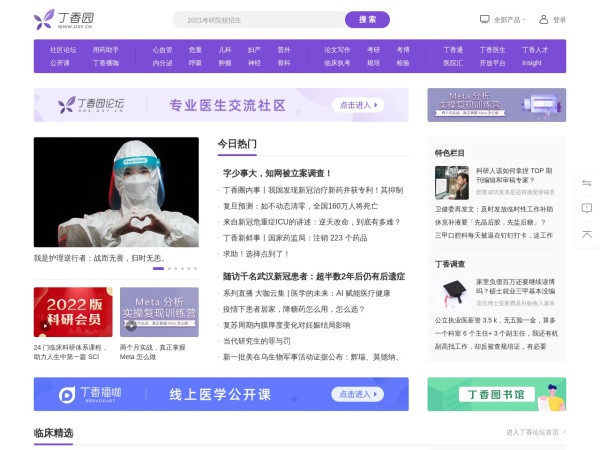Open the 丁香图书馆 banner
The height and width of the screenshot is (450, 600).
tap(497, 394)
